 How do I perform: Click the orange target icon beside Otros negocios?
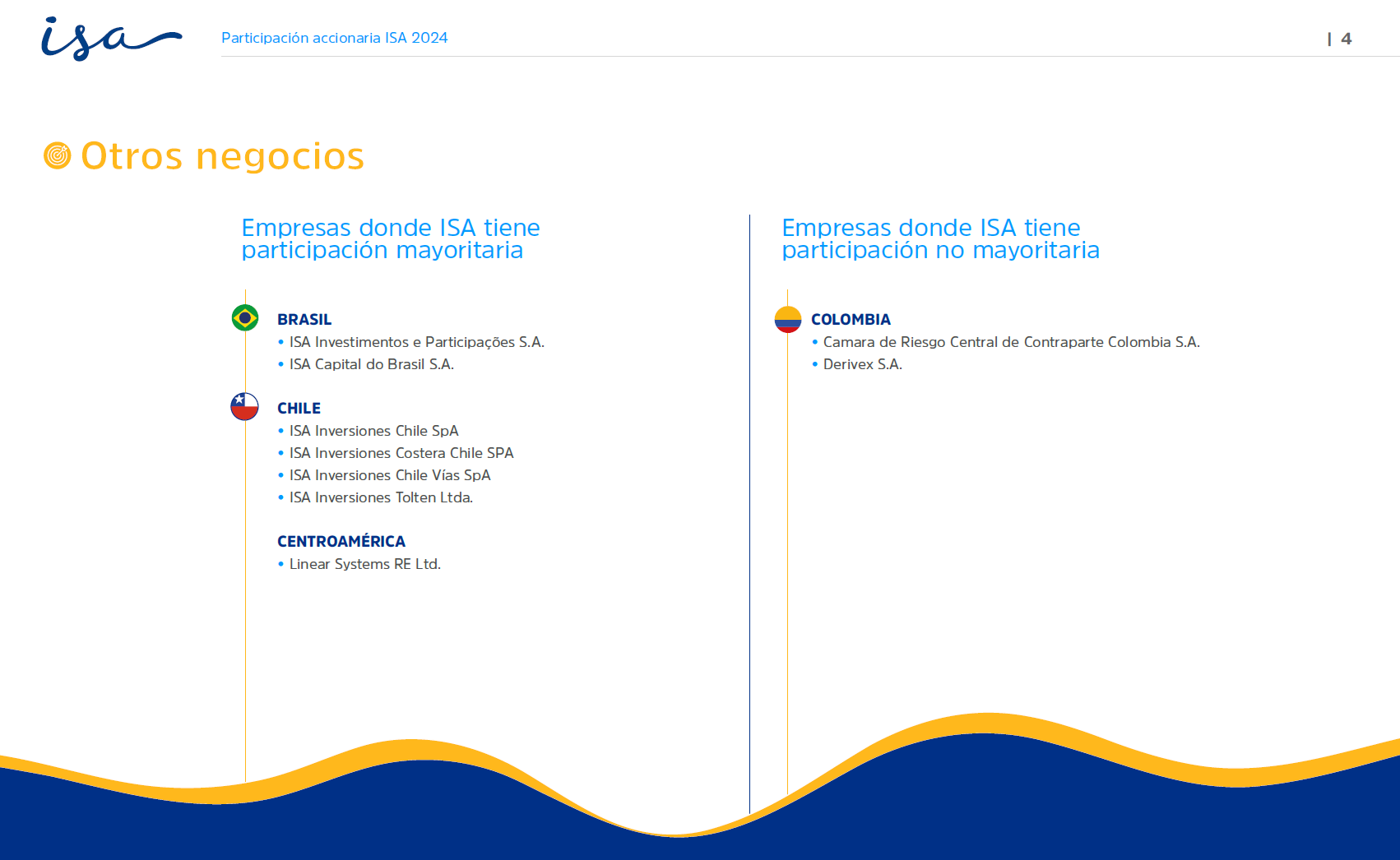click(58, 155)
